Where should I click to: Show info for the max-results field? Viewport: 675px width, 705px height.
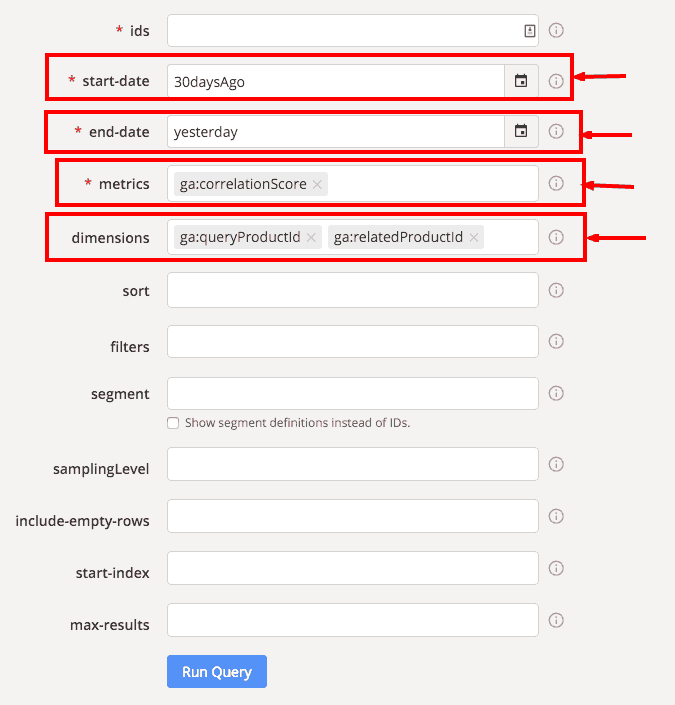(x=556, y=620)
